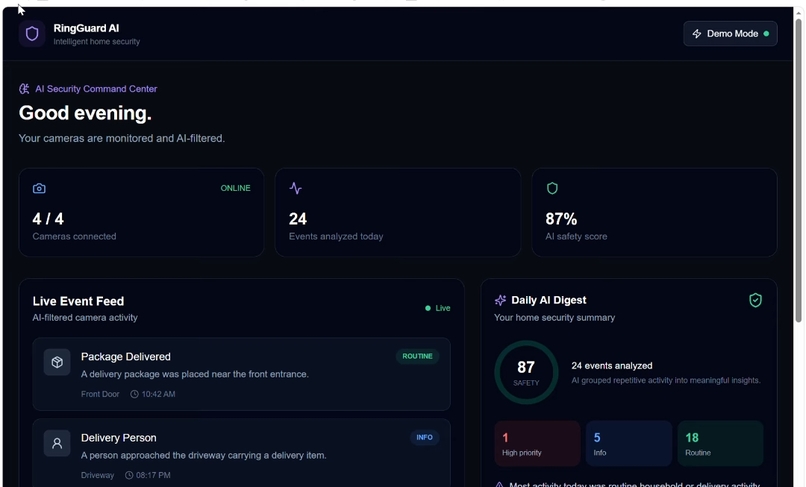Click the page's vertical scrollbar

pos(798,170)
